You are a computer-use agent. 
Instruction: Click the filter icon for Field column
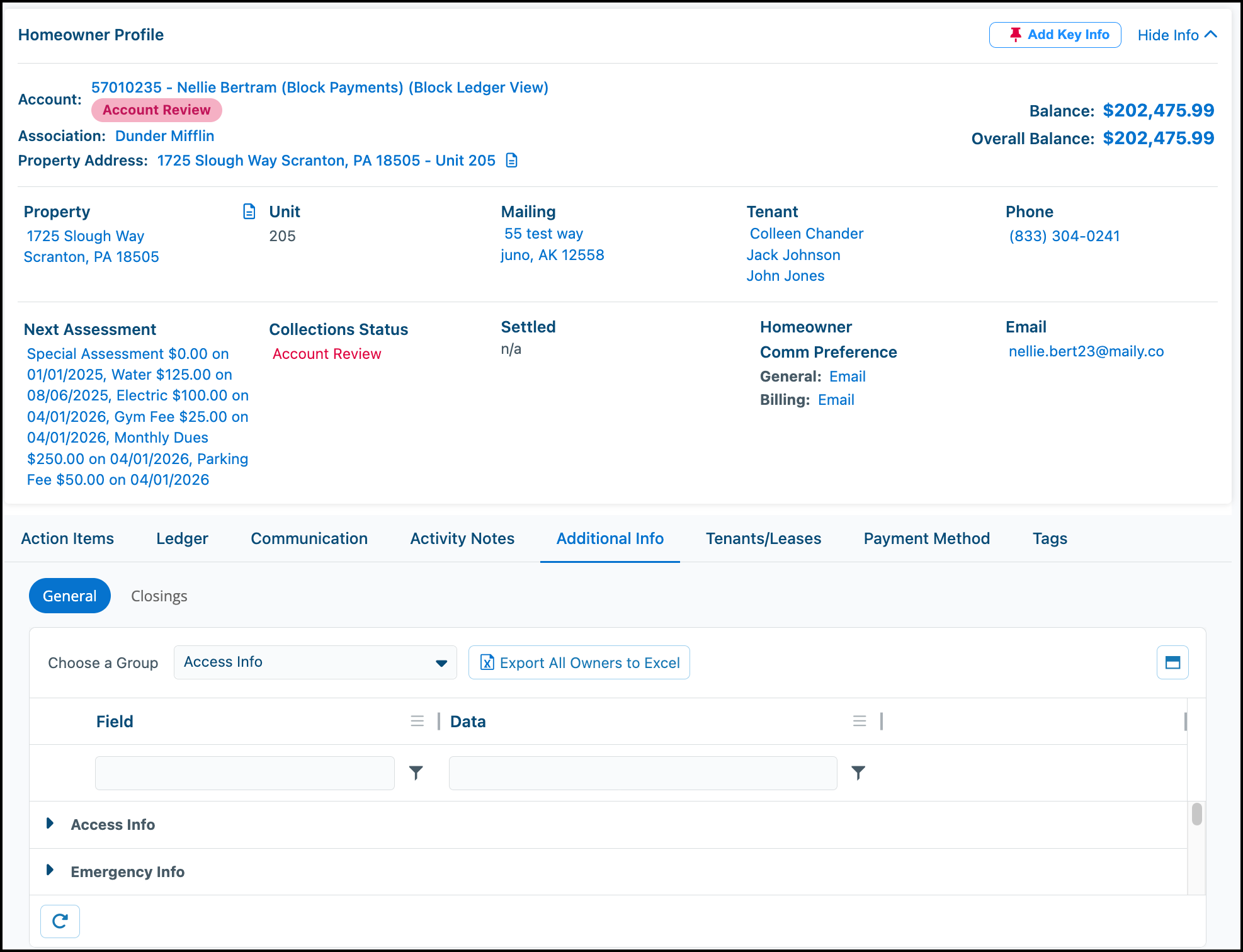click(416, 773)
